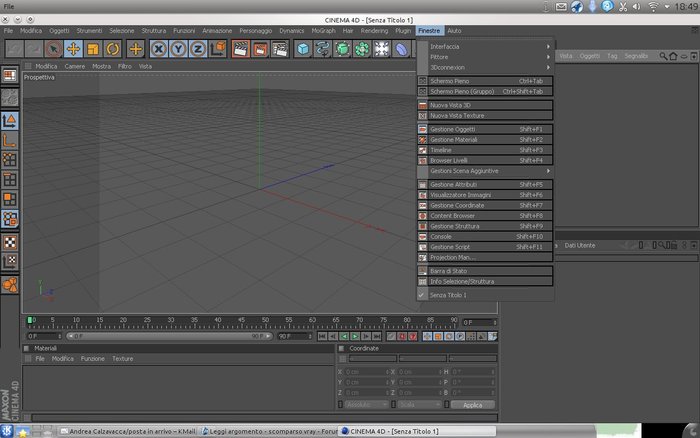
Task: Go to start of animation button
Action: pos(322,336)
